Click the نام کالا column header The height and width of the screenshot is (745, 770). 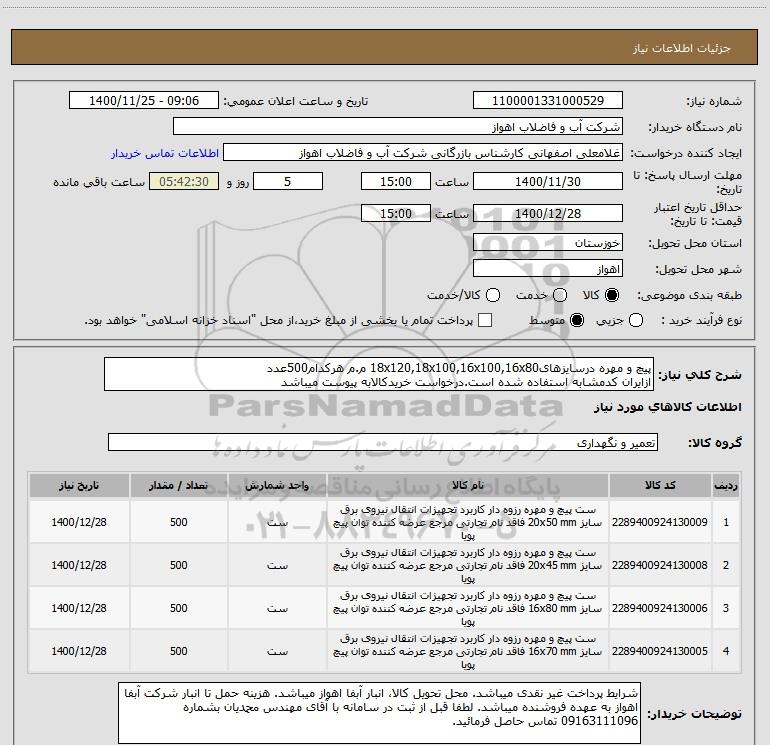(x=468, y=486)
